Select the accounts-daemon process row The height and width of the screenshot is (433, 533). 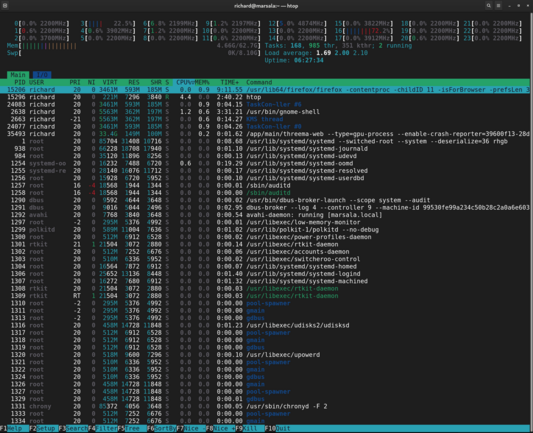(x=265, y=252)
